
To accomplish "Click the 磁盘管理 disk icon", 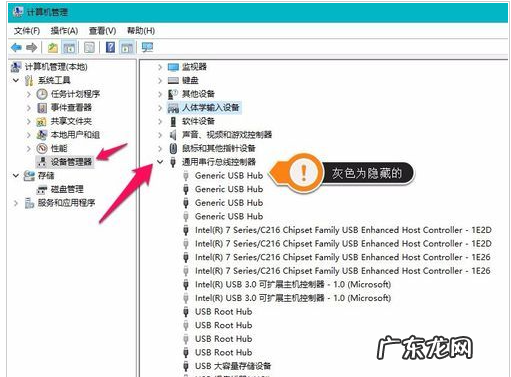I will tap(42, 190).
